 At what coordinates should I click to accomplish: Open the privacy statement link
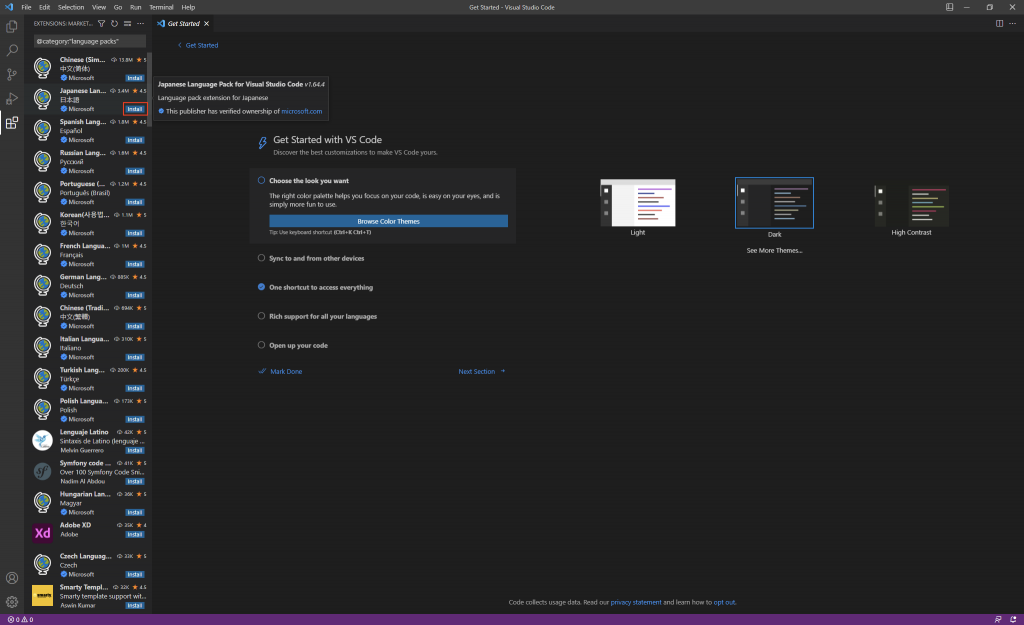coord(636,603)
